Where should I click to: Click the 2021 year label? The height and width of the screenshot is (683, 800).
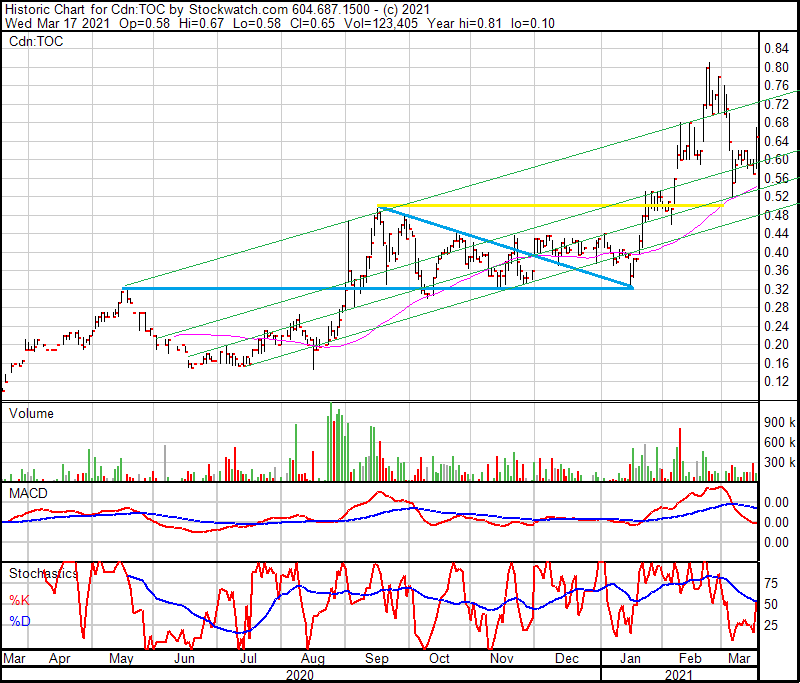(x=679, y=675)
